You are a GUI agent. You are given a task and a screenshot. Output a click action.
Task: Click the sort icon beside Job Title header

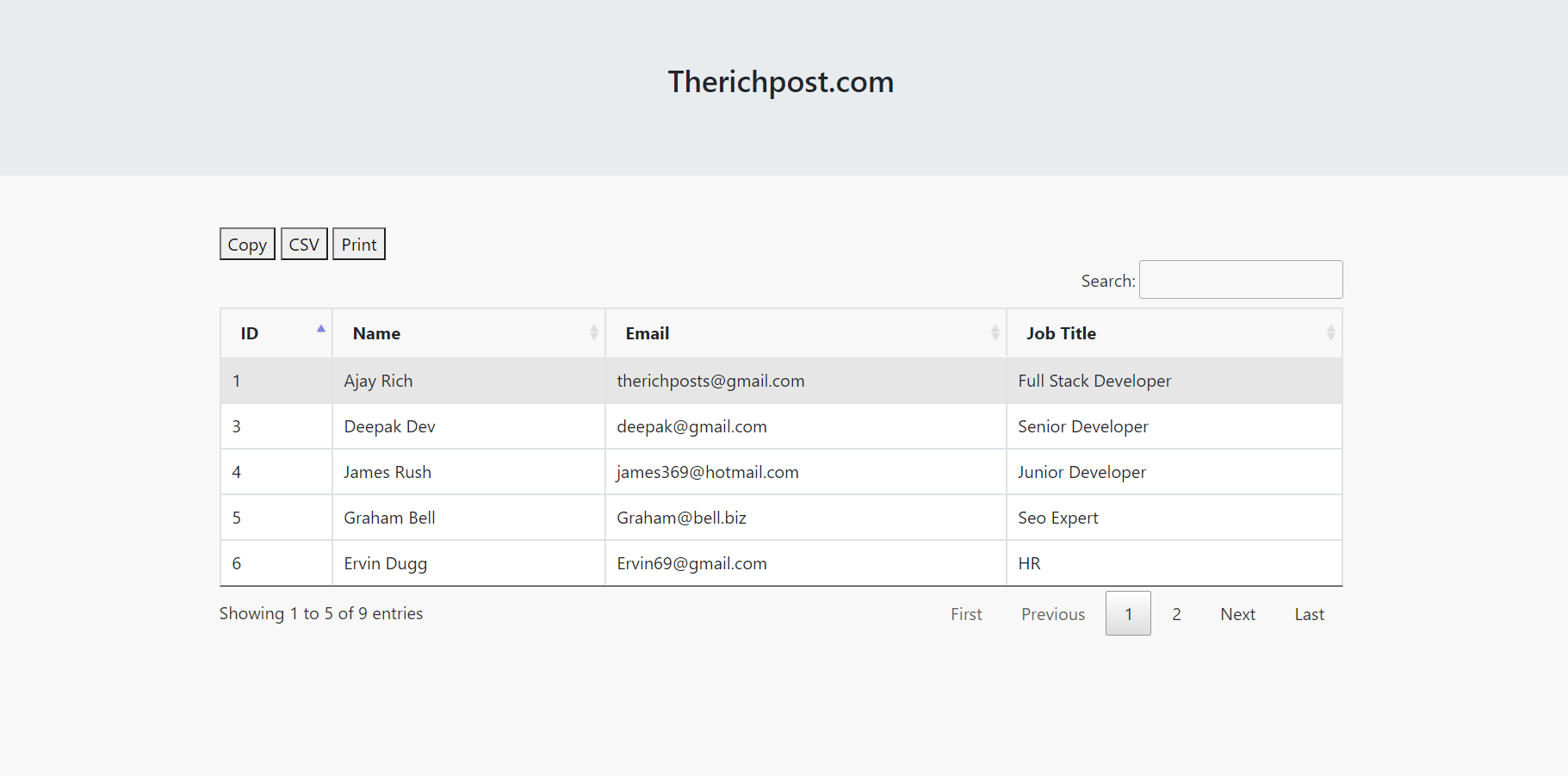click(1330, 332)
